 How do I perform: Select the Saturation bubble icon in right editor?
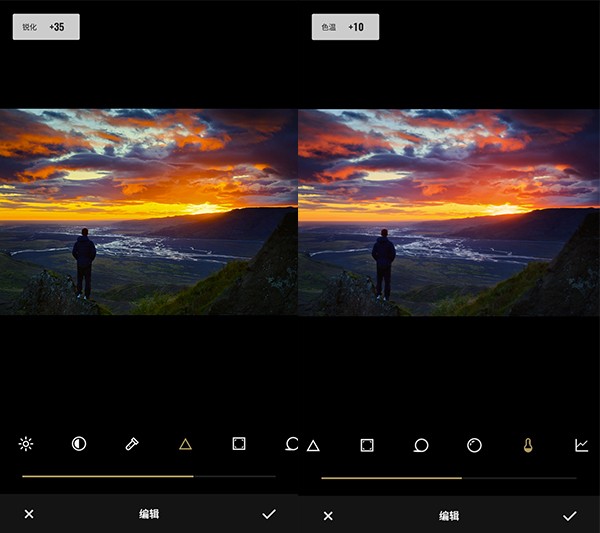pos(421,445)
